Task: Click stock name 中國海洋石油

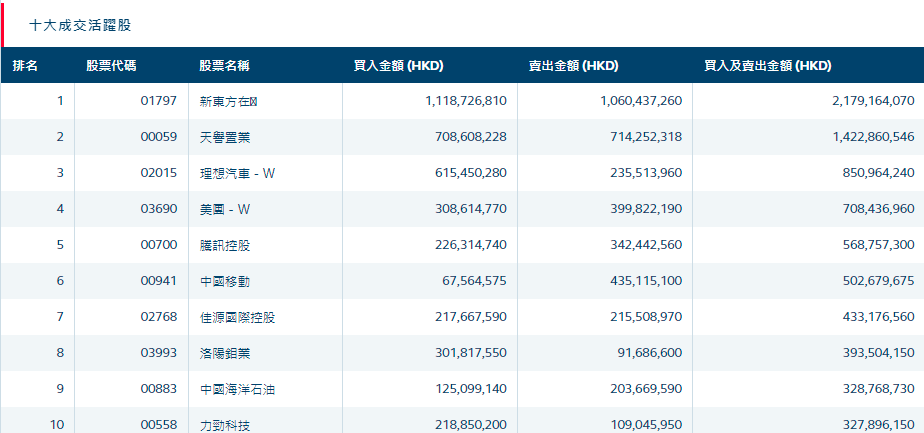Action: (237, 389)
